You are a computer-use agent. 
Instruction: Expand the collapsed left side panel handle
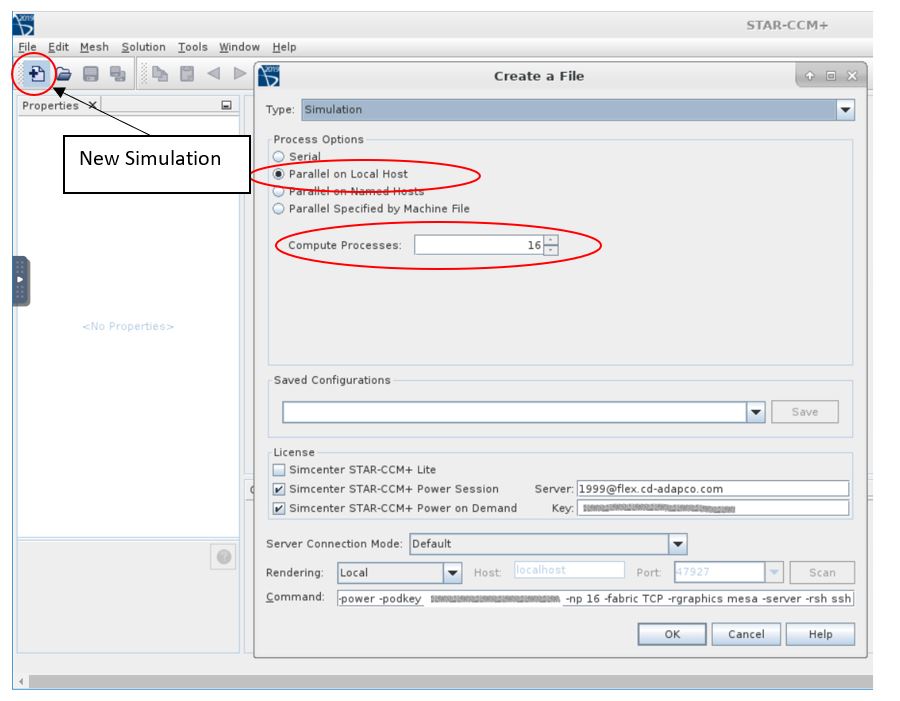tap(21, 280)
